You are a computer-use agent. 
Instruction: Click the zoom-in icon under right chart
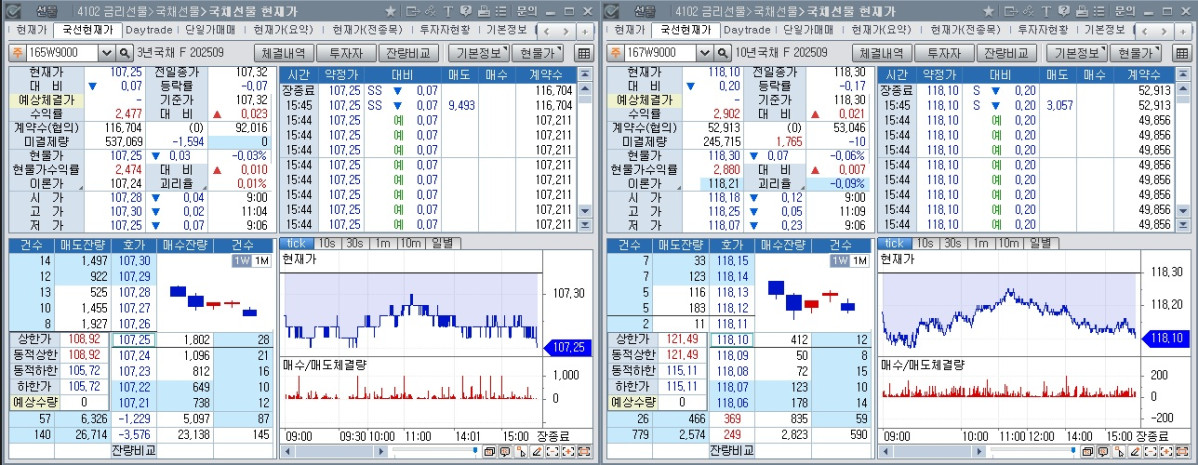1164,452
